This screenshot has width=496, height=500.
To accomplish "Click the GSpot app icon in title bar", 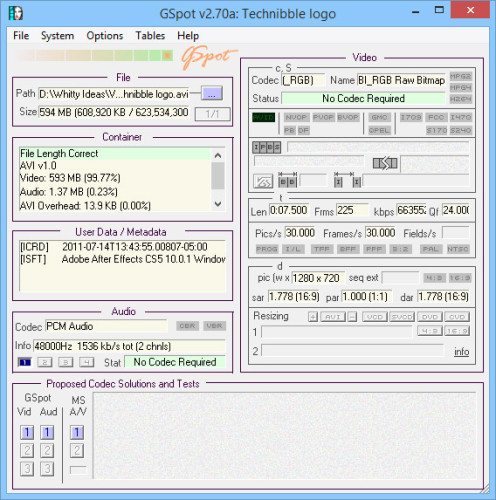I will click(x=15, y=13).
